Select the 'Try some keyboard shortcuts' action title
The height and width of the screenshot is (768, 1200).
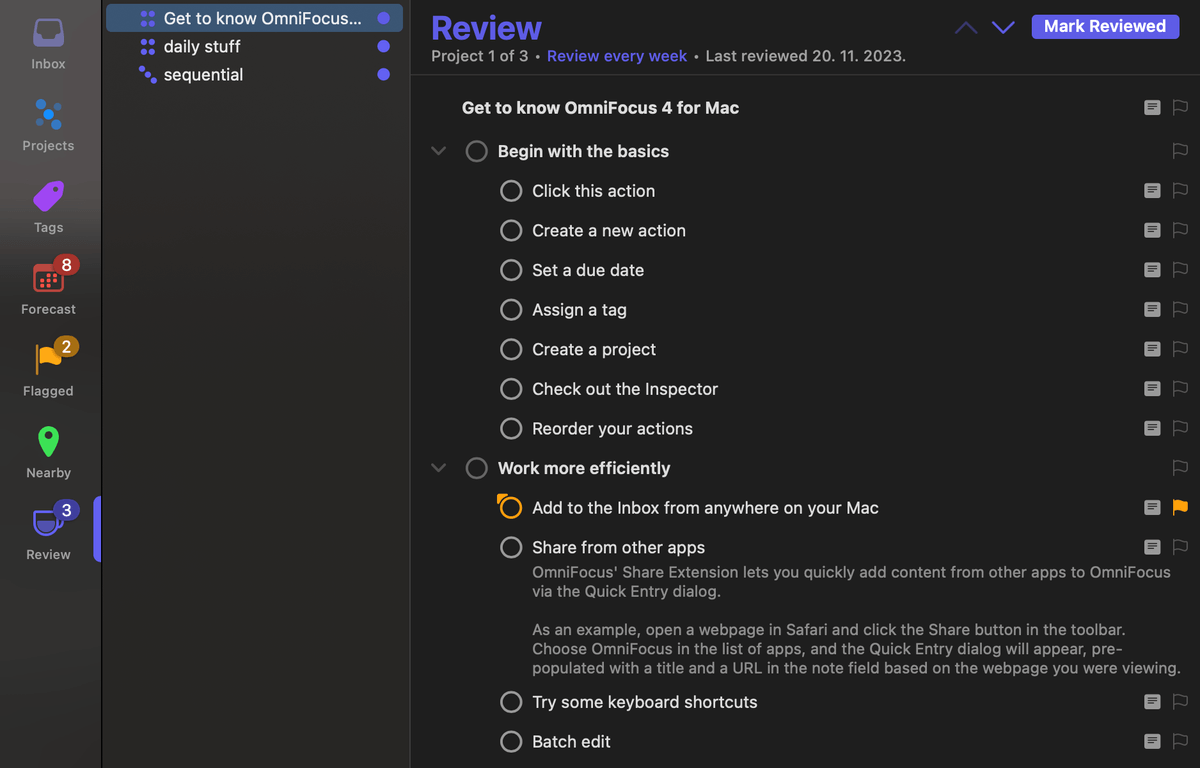(644, 701)
